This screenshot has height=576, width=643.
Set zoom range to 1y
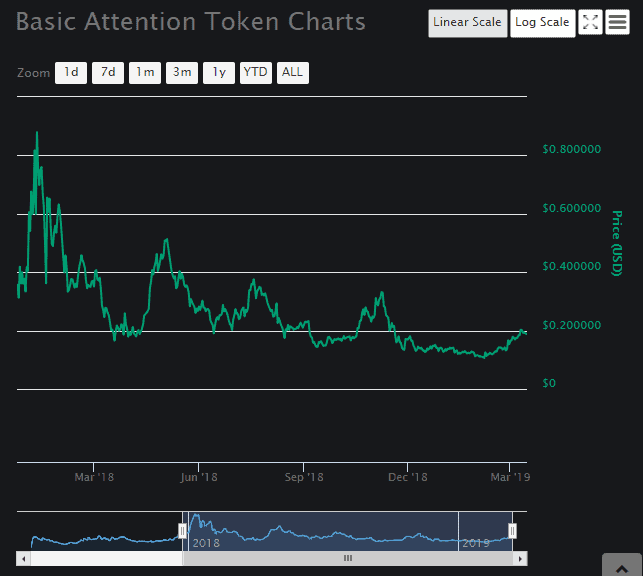(x=219, y=73)
